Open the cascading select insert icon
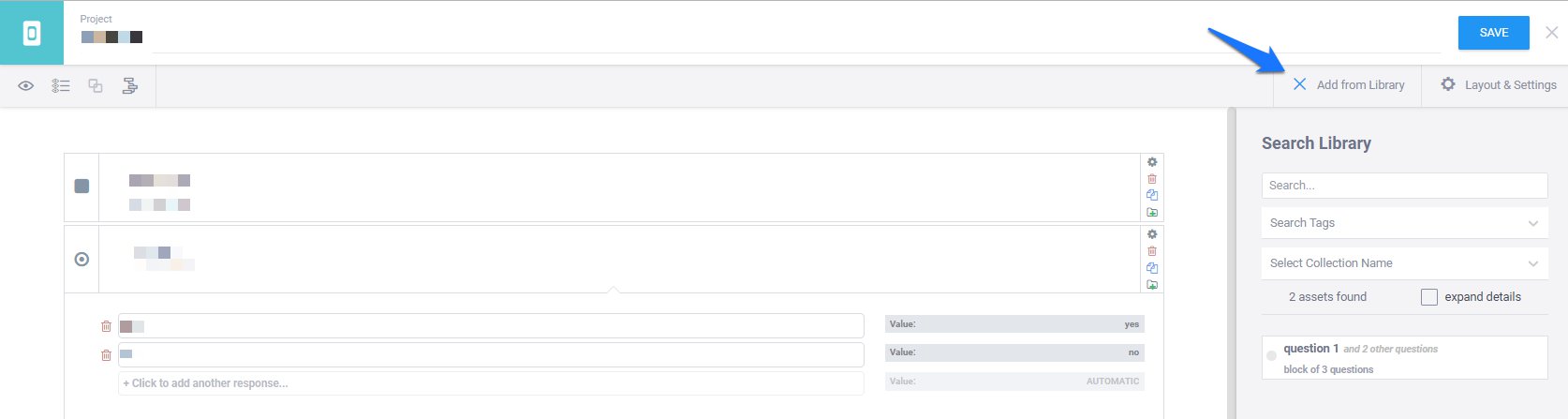Viewport: 1568px width, 419px height. [130, 86]
